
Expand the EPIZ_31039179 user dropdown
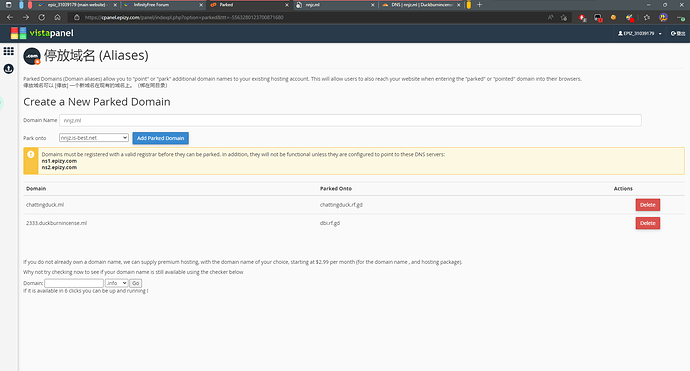click(639, 33)
